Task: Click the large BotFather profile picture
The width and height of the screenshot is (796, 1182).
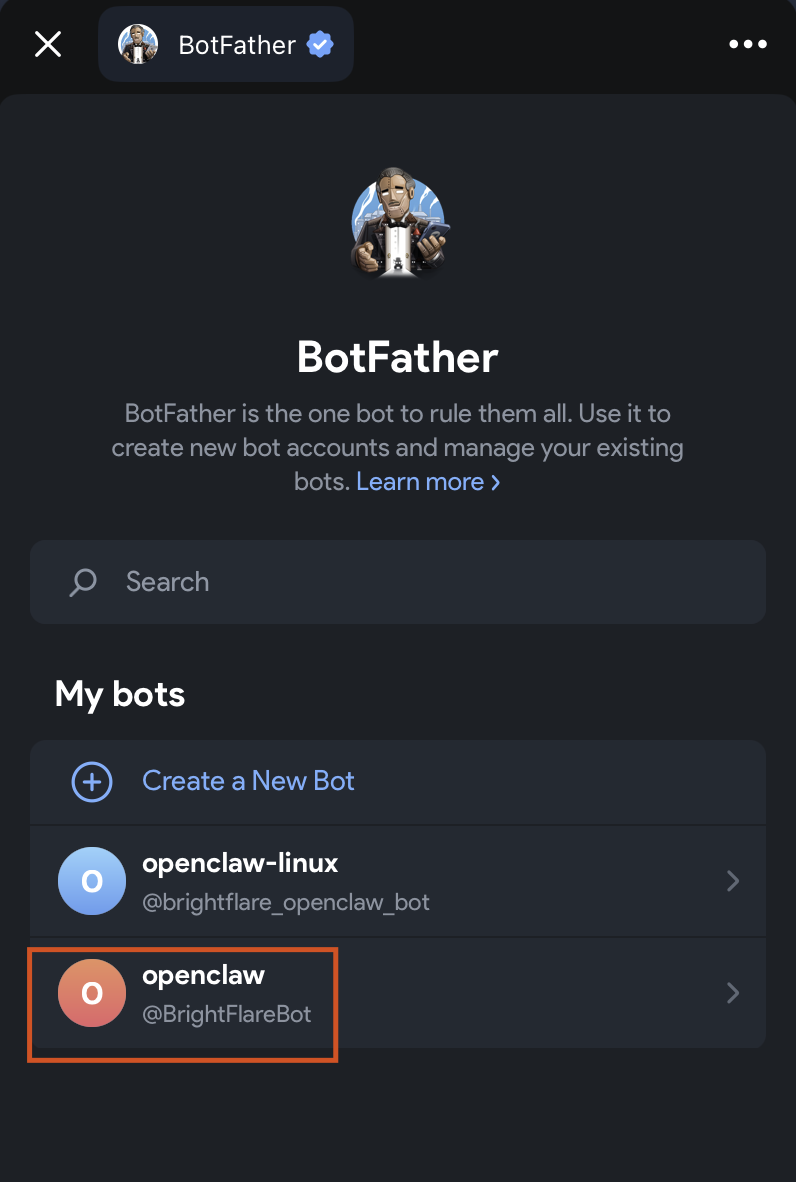Action: coord(398,225)
